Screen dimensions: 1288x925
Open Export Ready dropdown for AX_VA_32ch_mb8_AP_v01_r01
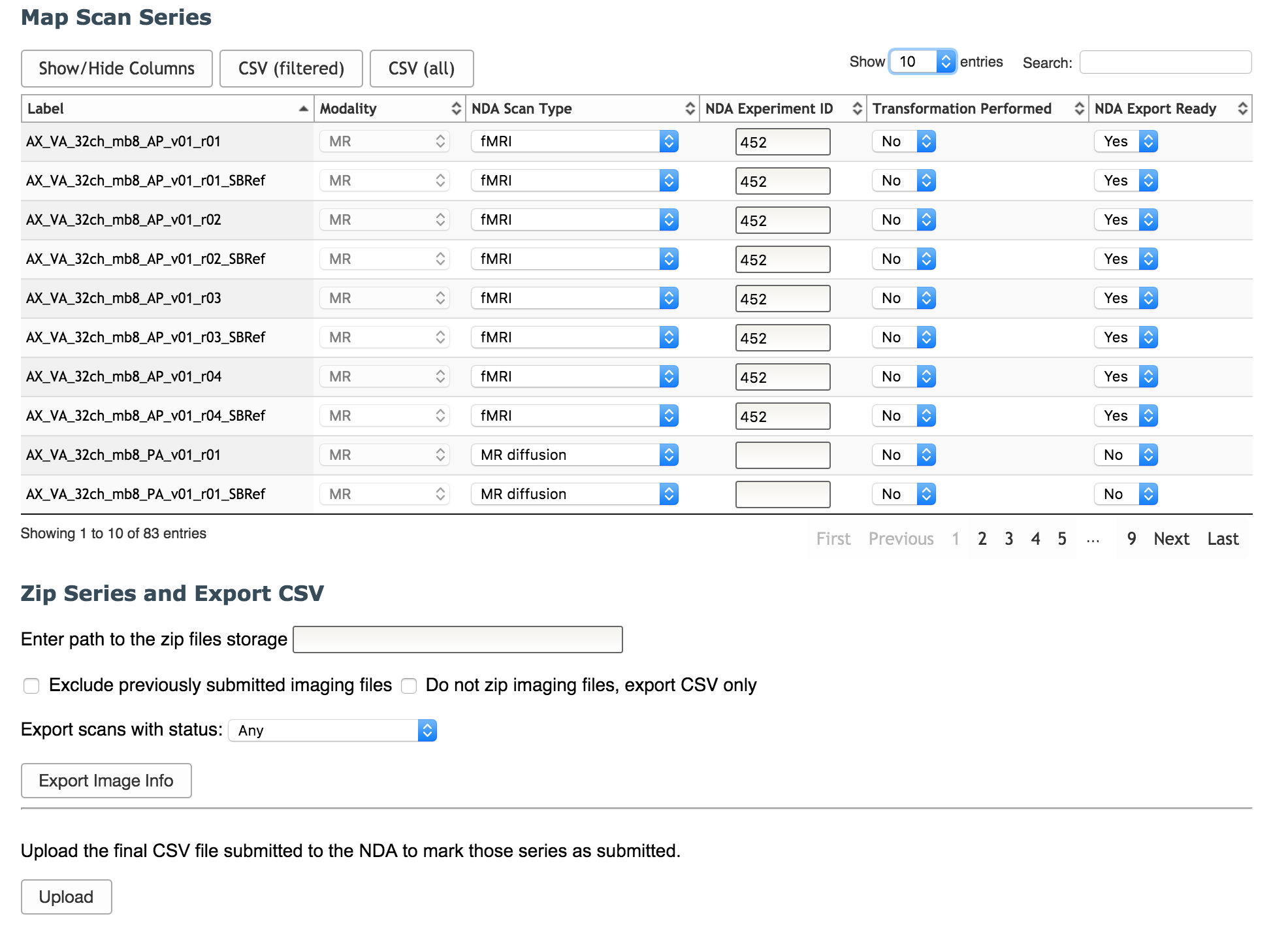[x=1126, y=141]
